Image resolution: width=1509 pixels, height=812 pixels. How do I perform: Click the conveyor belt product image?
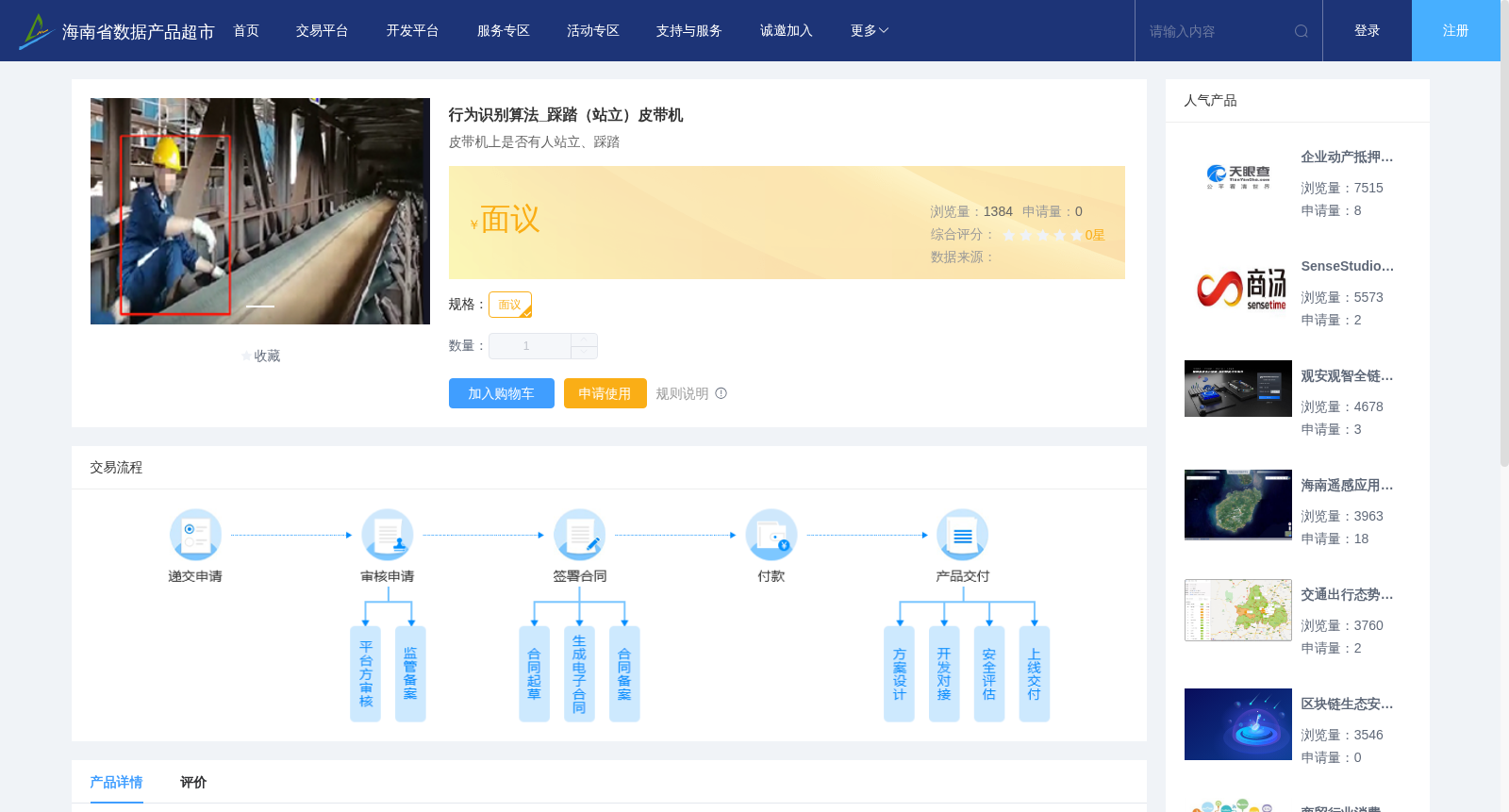click(260, 211)
